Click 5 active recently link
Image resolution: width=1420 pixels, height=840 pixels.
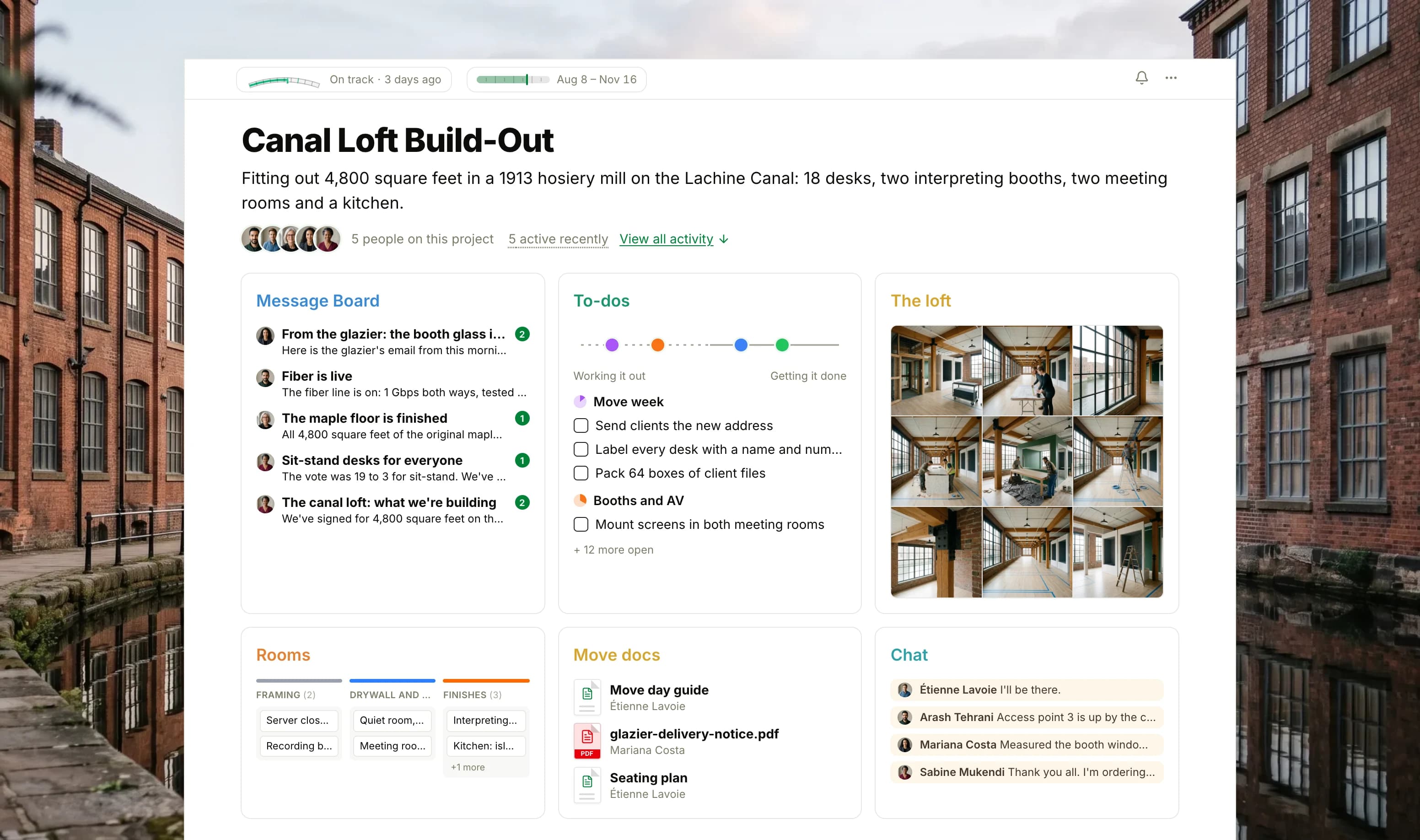558,239
